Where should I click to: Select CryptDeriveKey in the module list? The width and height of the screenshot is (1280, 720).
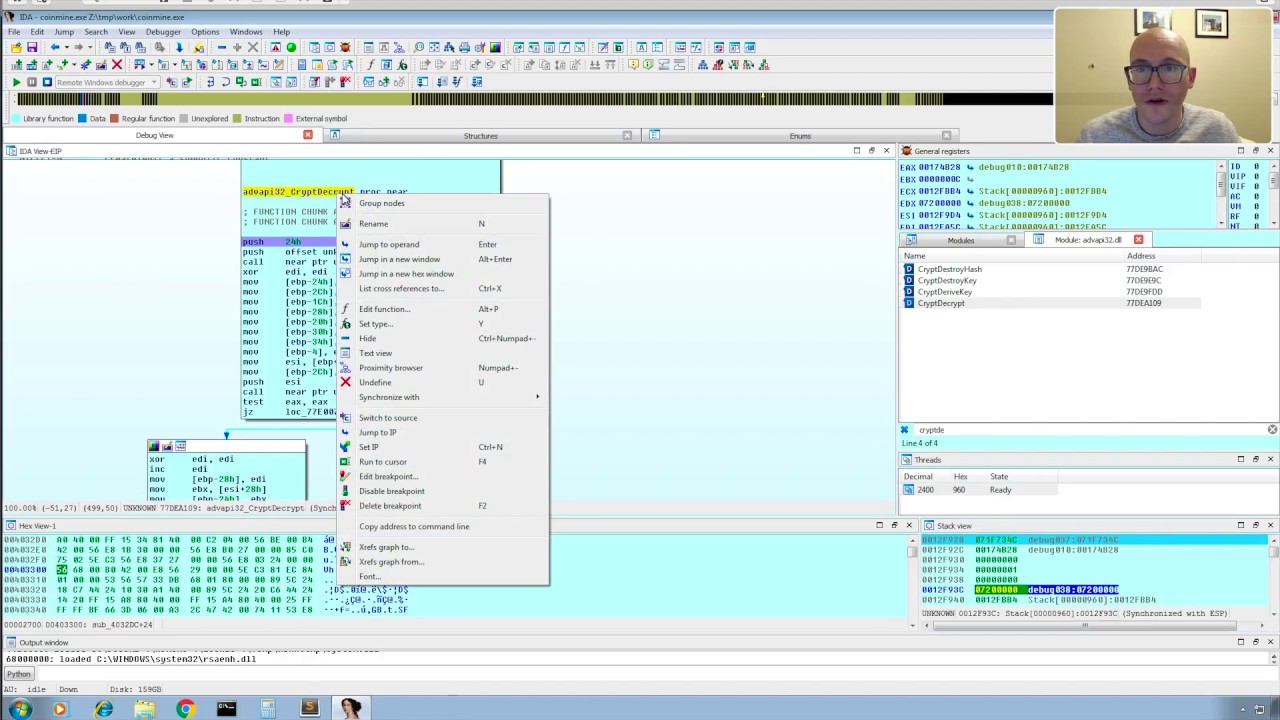tap(1050, 292)
